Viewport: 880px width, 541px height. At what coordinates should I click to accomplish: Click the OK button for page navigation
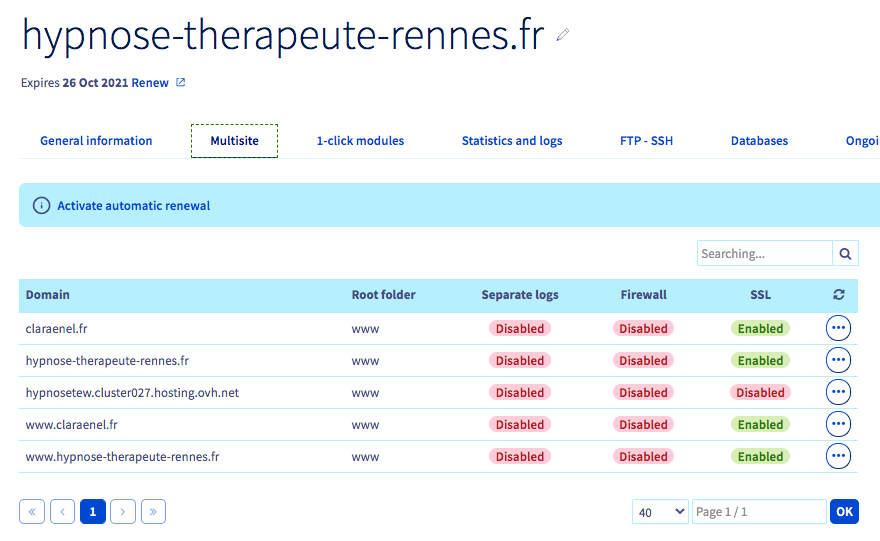[844, 512]
